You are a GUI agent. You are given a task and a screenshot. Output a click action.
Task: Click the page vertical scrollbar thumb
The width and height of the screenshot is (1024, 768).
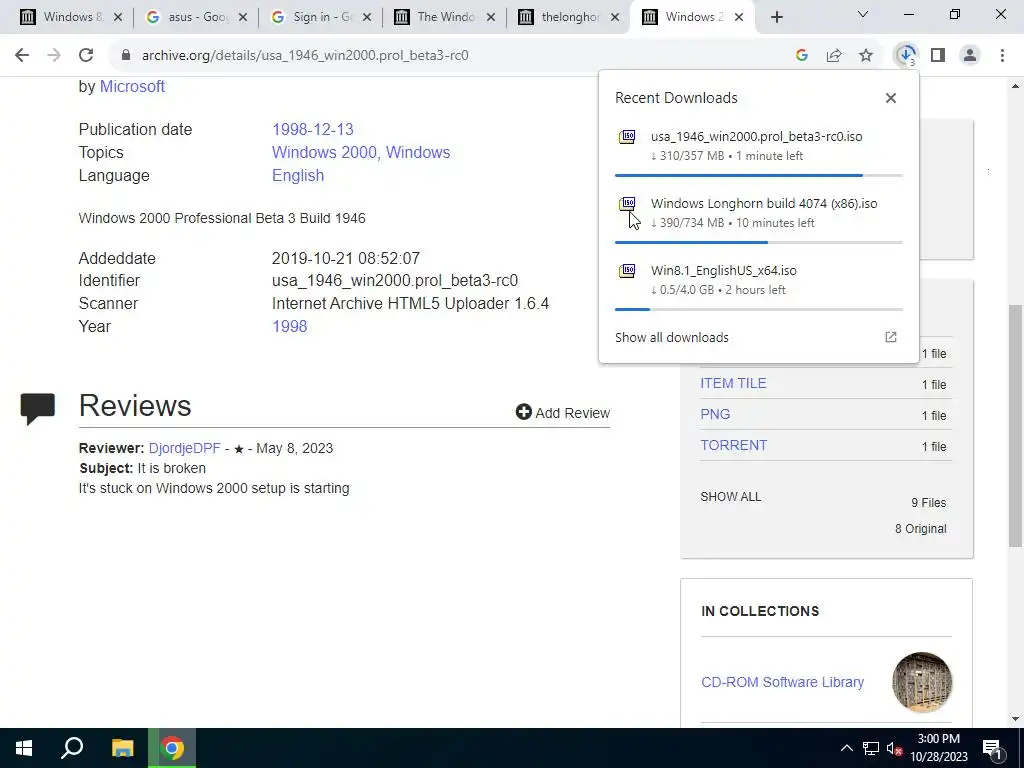1016,426
